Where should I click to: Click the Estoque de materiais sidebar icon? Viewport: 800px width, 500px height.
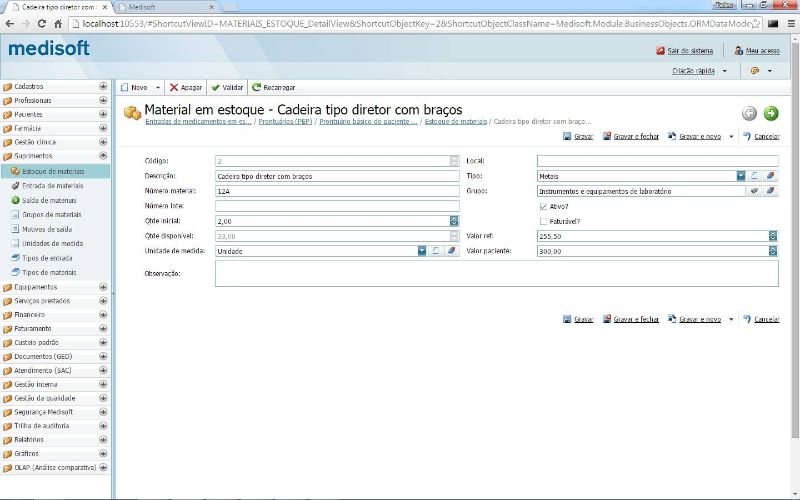[15, 171]
